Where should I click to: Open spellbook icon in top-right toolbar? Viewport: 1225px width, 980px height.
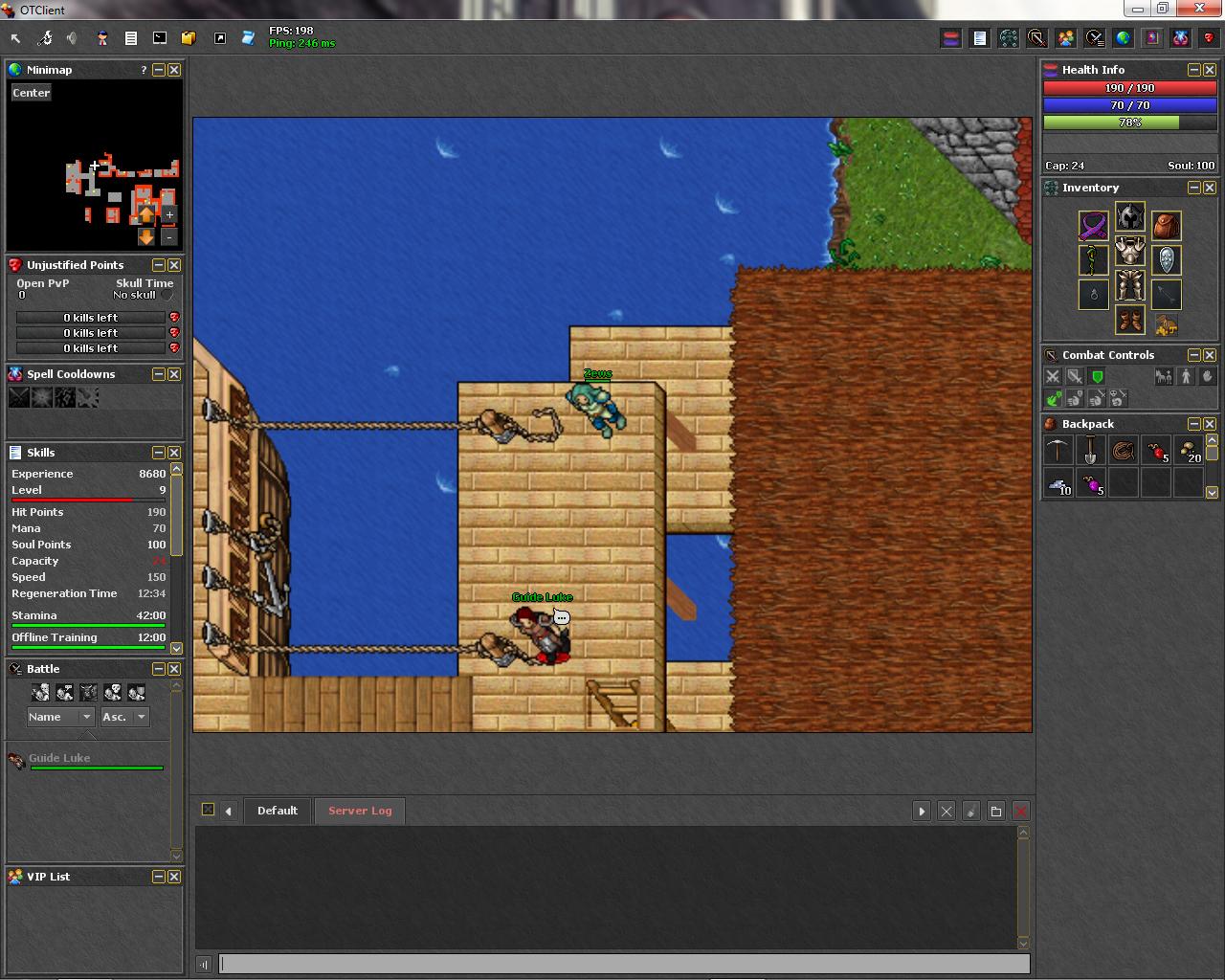(1152, 38)
